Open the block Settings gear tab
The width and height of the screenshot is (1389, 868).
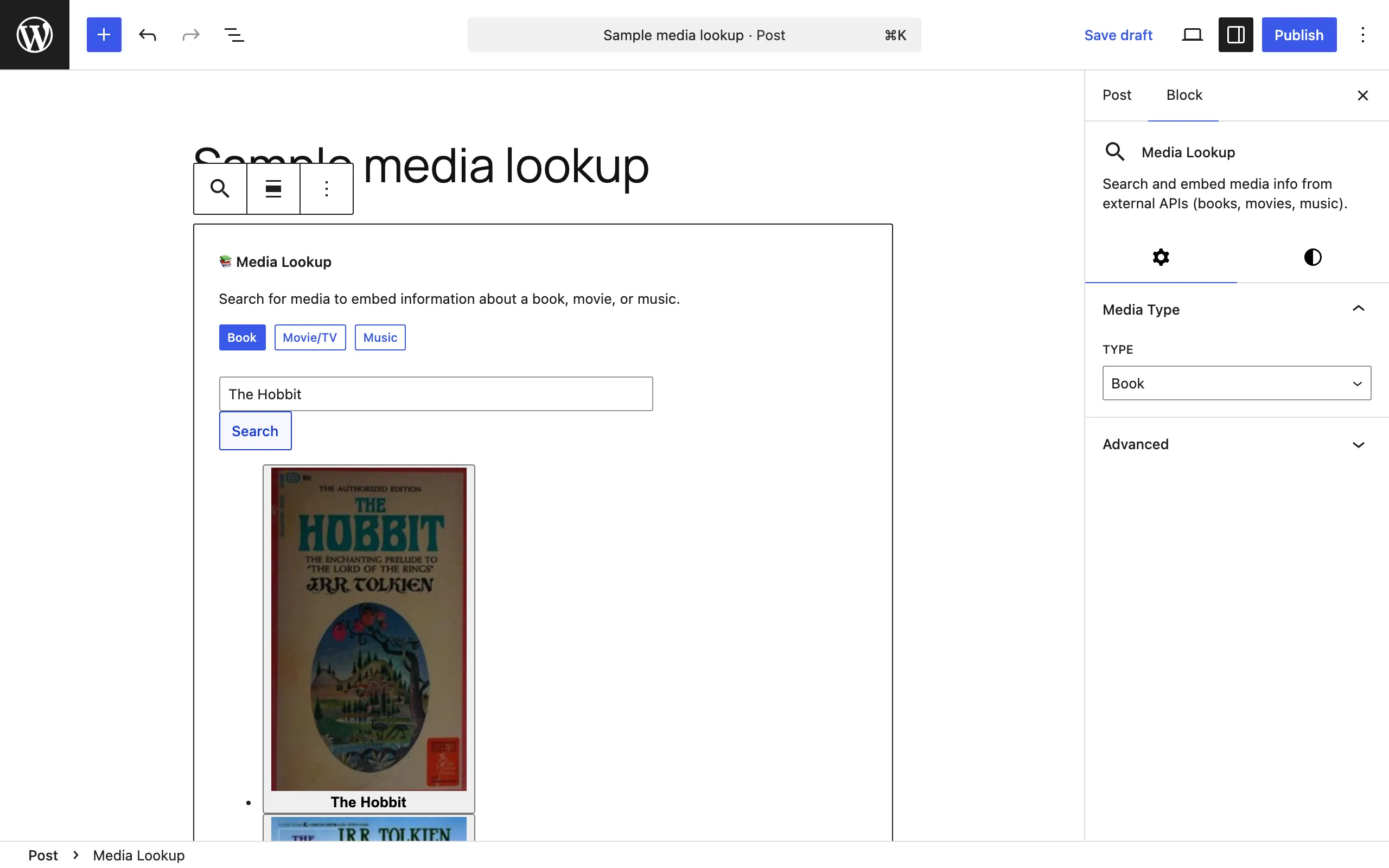(1161, 257)
